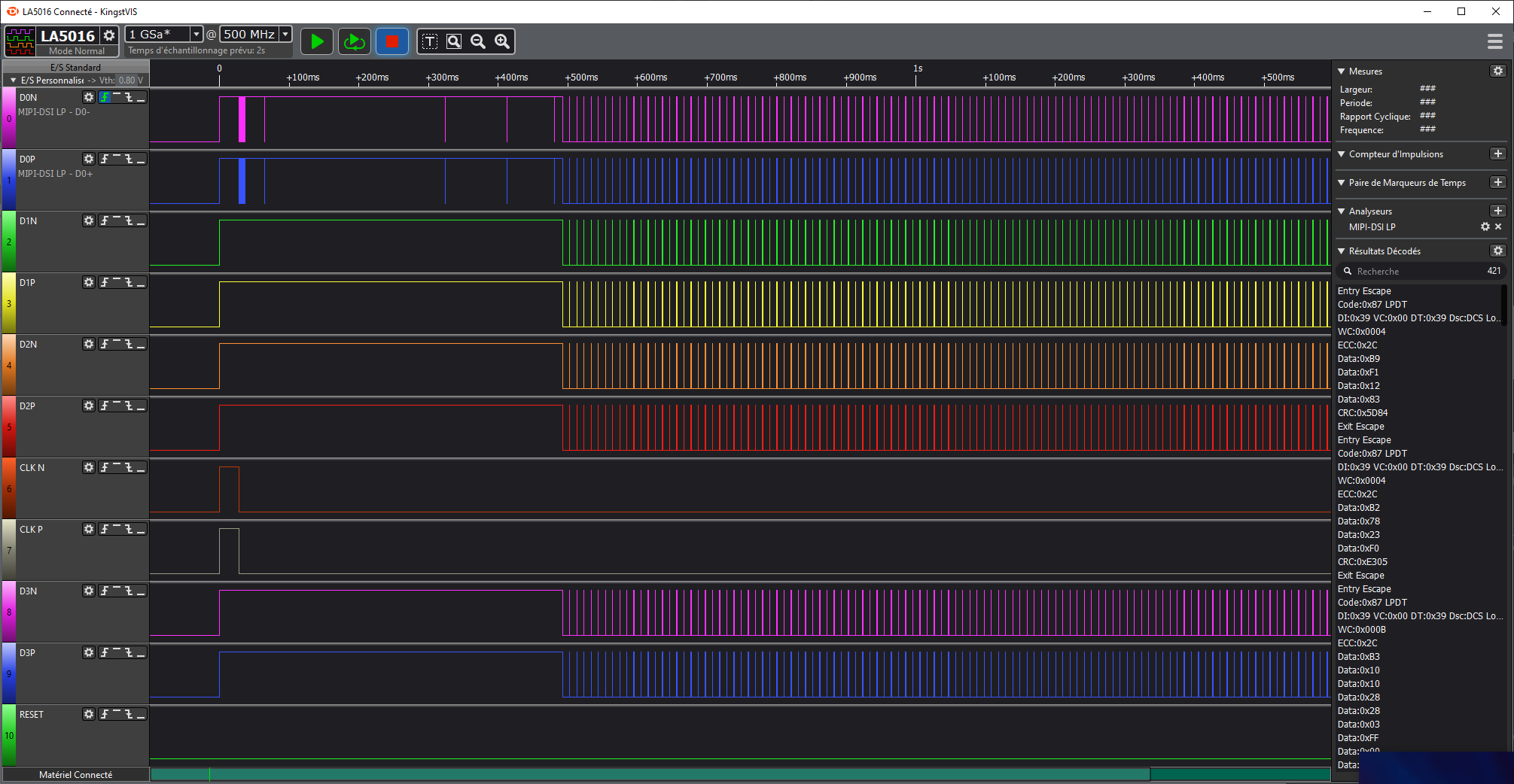Image resolution: width=1514 pixels, height=784 pixels.
Task: Toggle falling edge trigger on D0P
Action: point(129,159)
